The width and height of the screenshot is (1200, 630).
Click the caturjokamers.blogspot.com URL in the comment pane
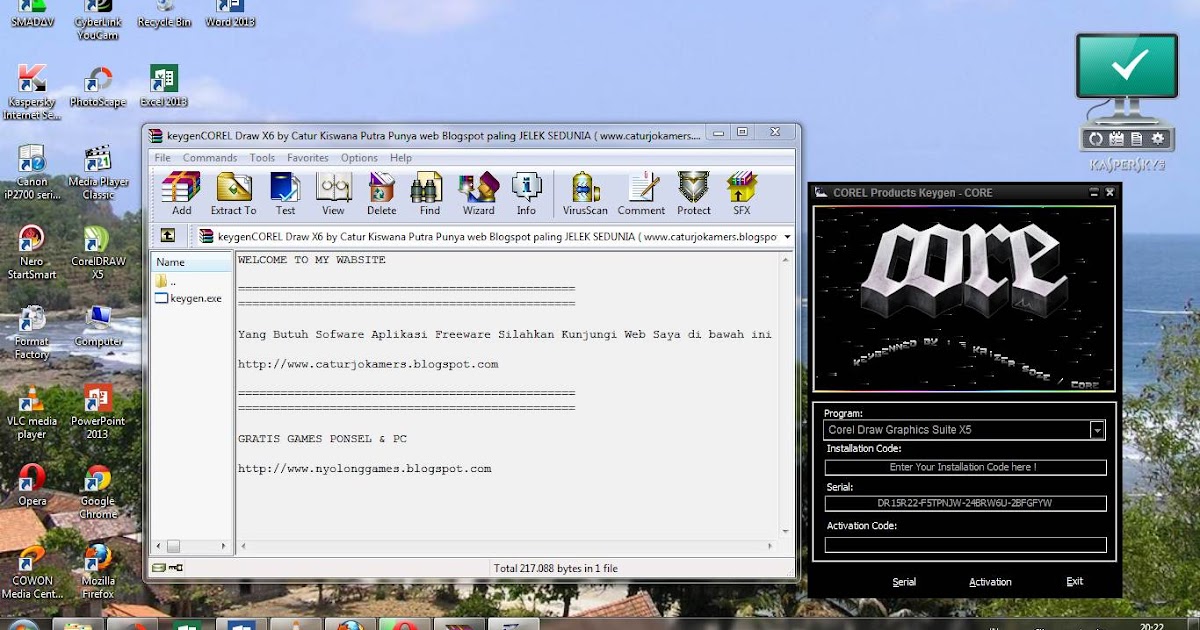point(368,364)
